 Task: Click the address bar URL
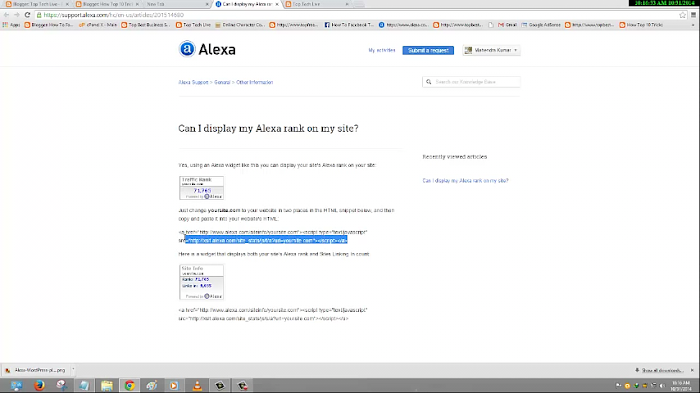pyautogui.click(x=113, y=15)
